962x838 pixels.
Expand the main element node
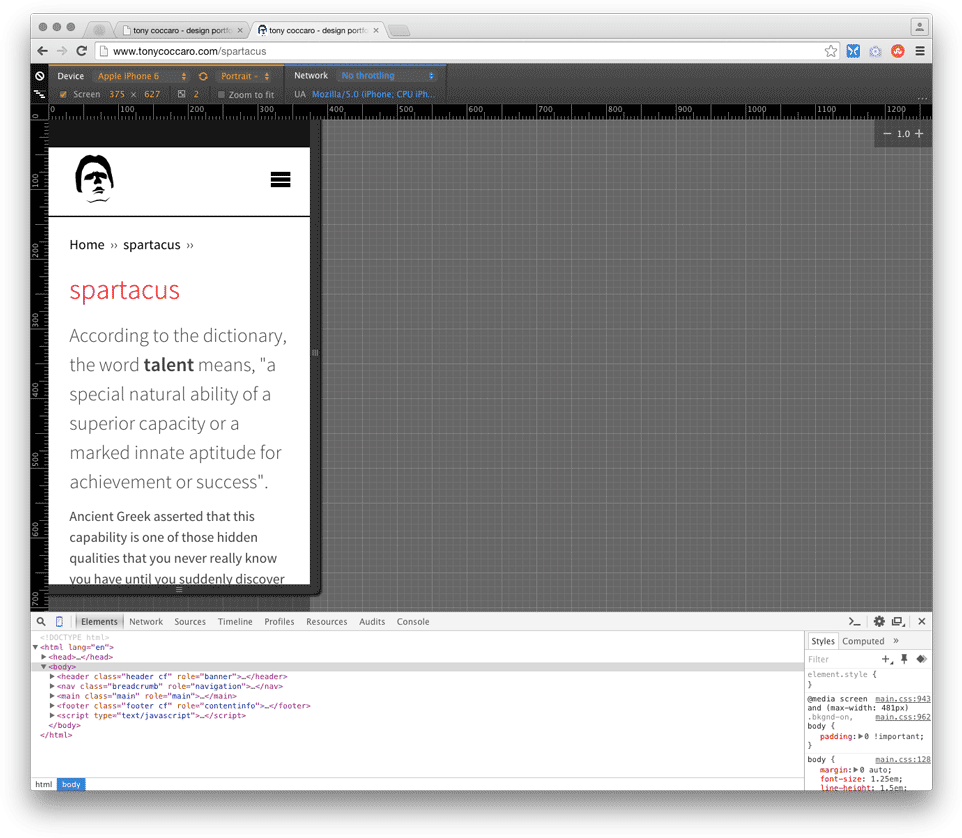click(52, 696)
